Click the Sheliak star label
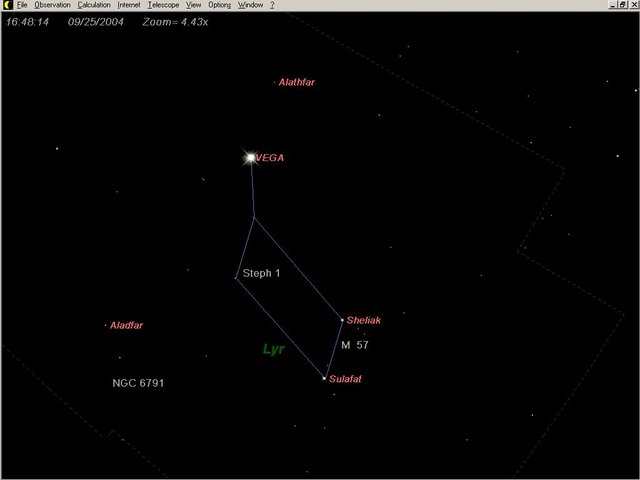The image size is (640, 480). 363,321
